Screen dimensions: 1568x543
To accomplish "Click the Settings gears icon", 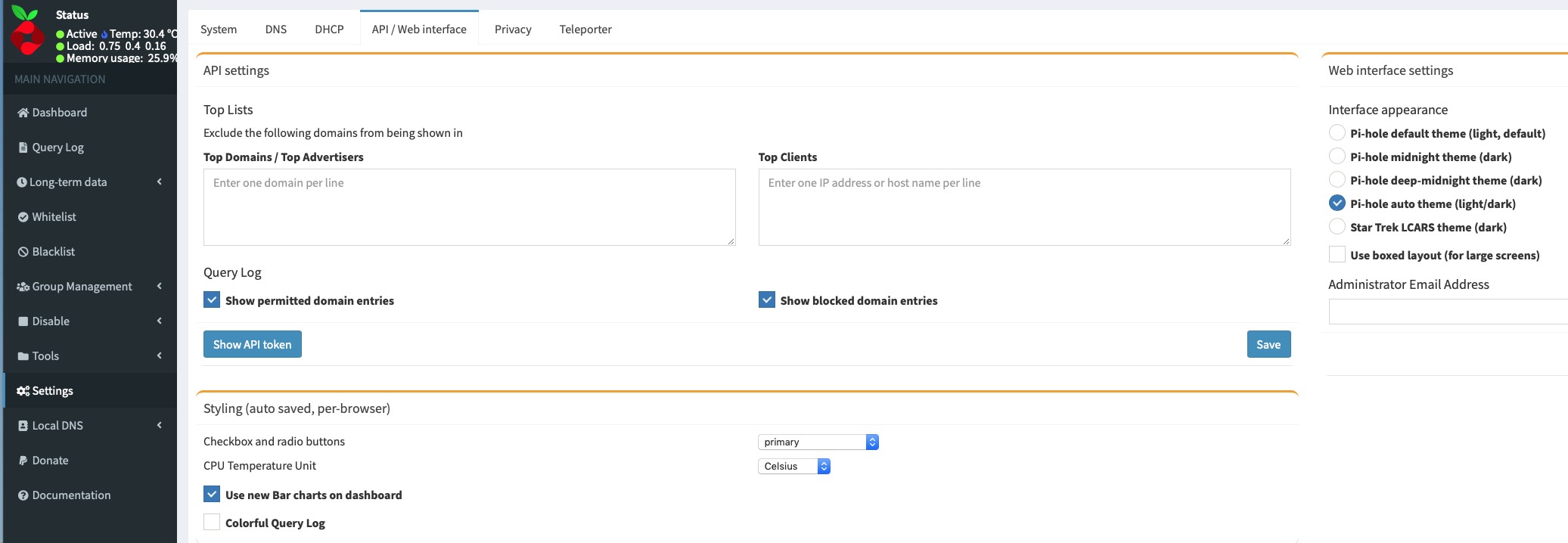I will (x=23, y=391).
